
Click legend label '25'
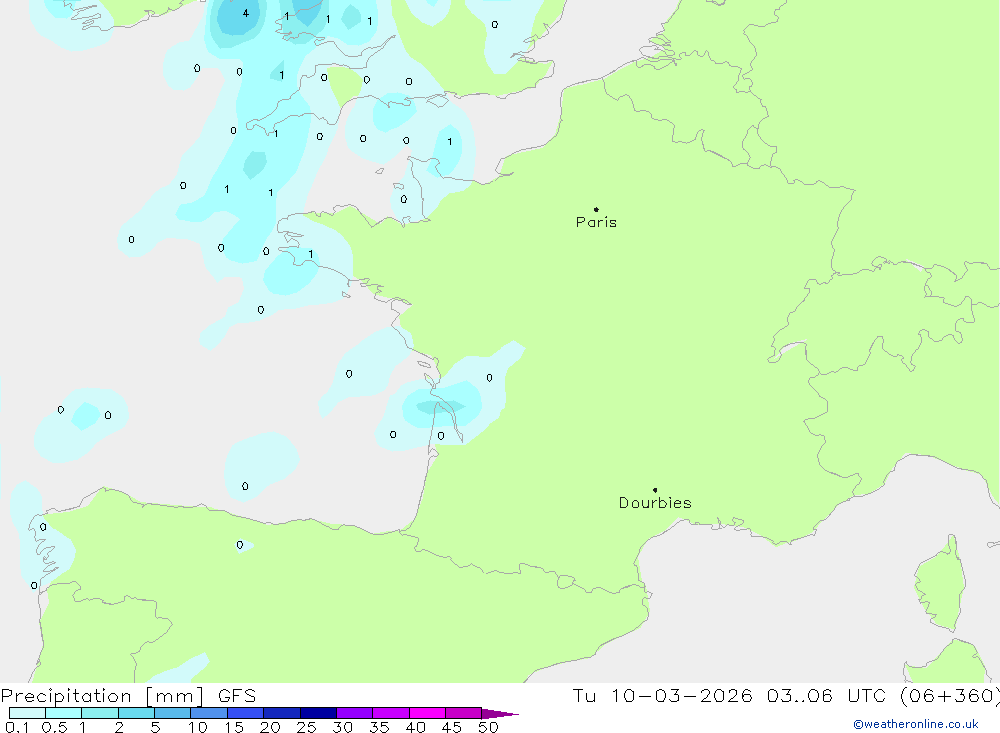[x=306, y=727]
